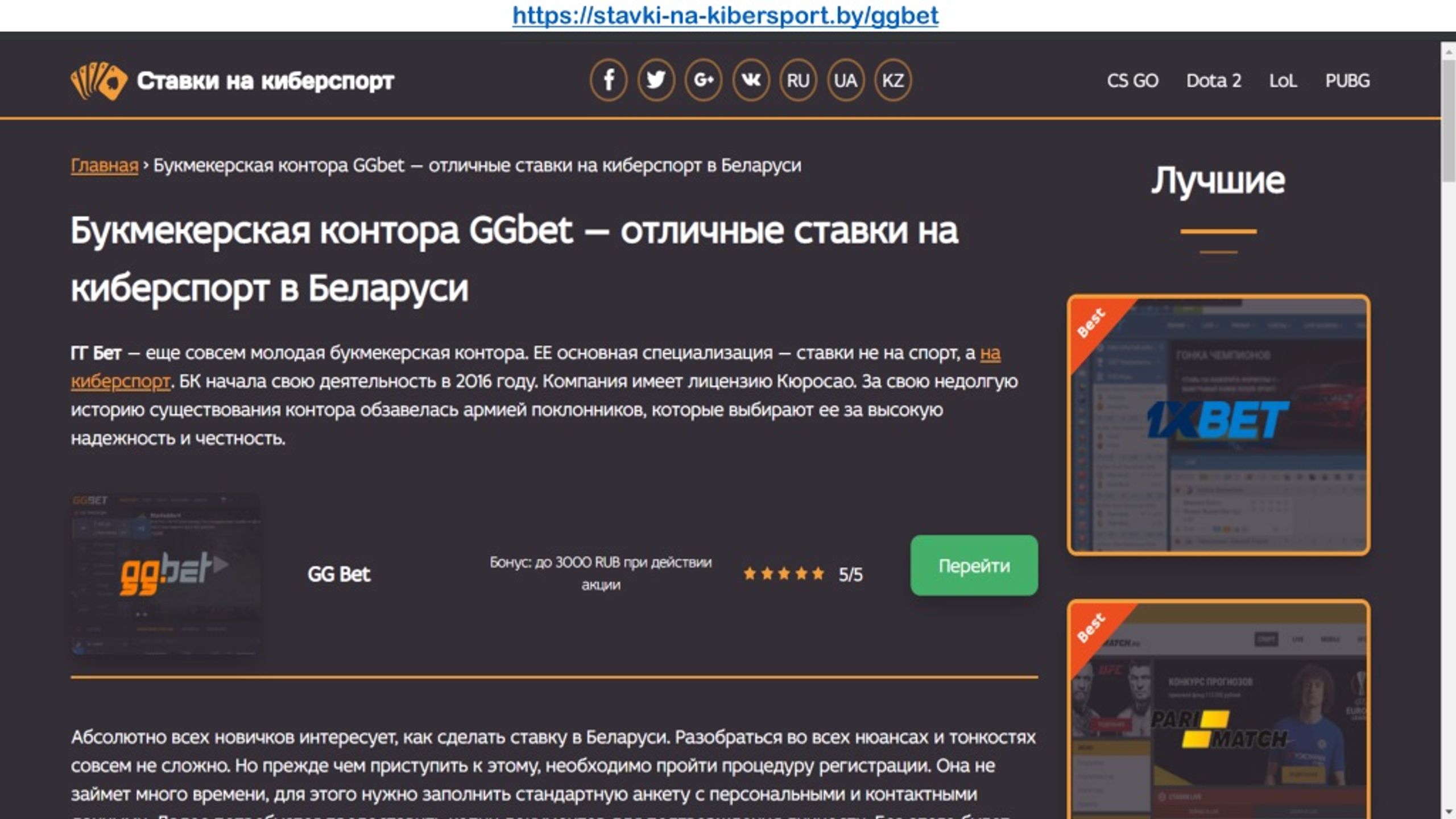Open the VK social icon
The image size is (1456, 819).
point(751,80)
